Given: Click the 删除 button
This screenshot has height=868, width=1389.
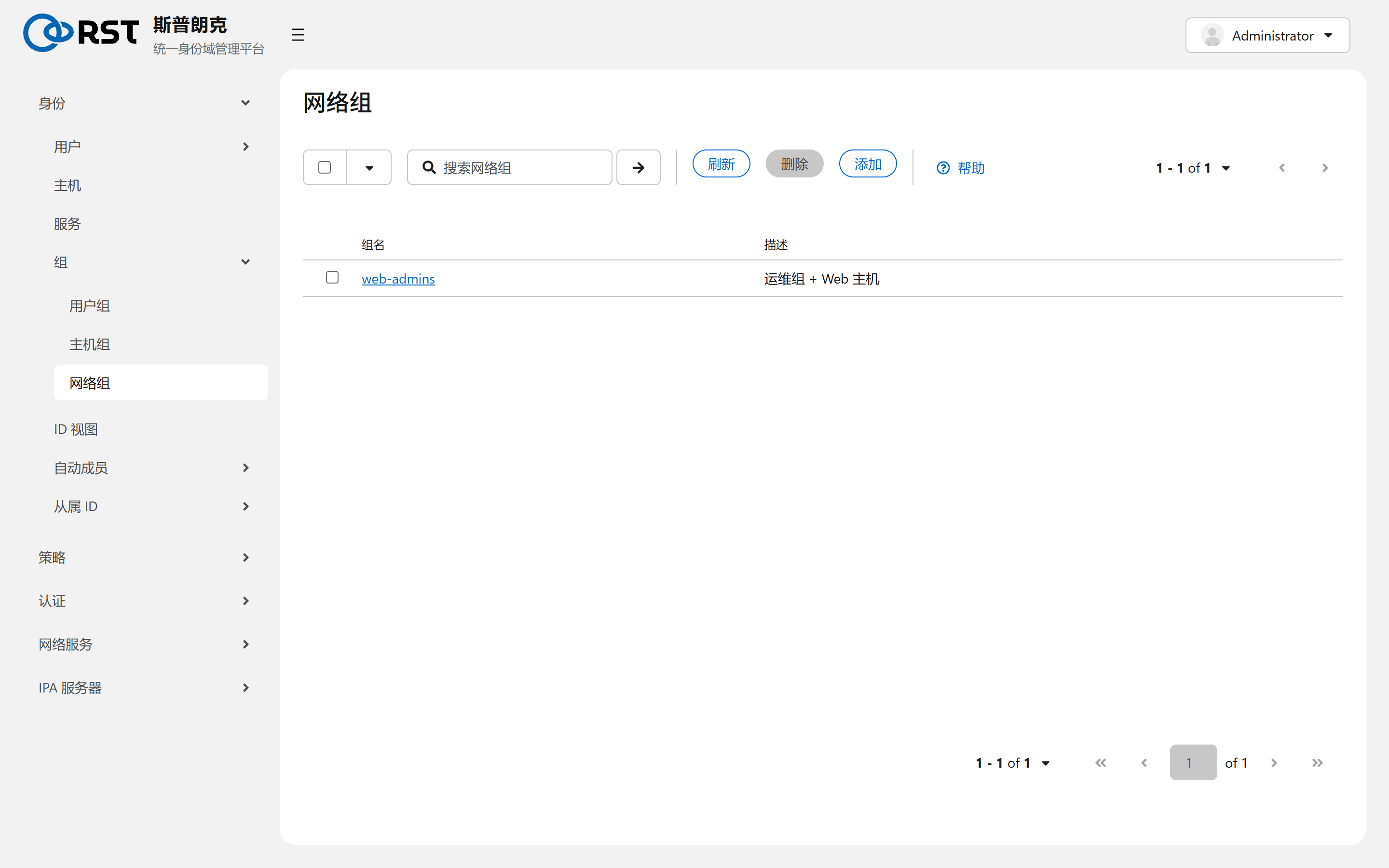Looking at the screenshot, I should (794, 164).
